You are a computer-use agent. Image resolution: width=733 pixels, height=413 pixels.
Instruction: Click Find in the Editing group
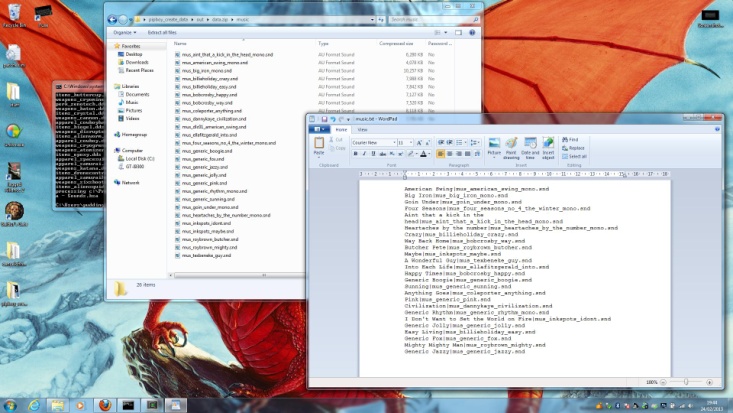[x=570, y=139]
